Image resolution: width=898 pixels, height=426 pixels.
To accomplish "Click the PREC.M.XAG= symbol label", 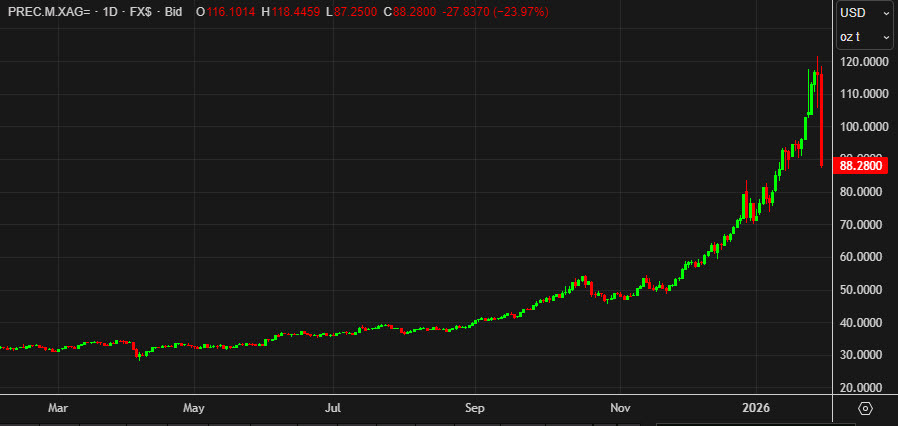I will point(47,12).
